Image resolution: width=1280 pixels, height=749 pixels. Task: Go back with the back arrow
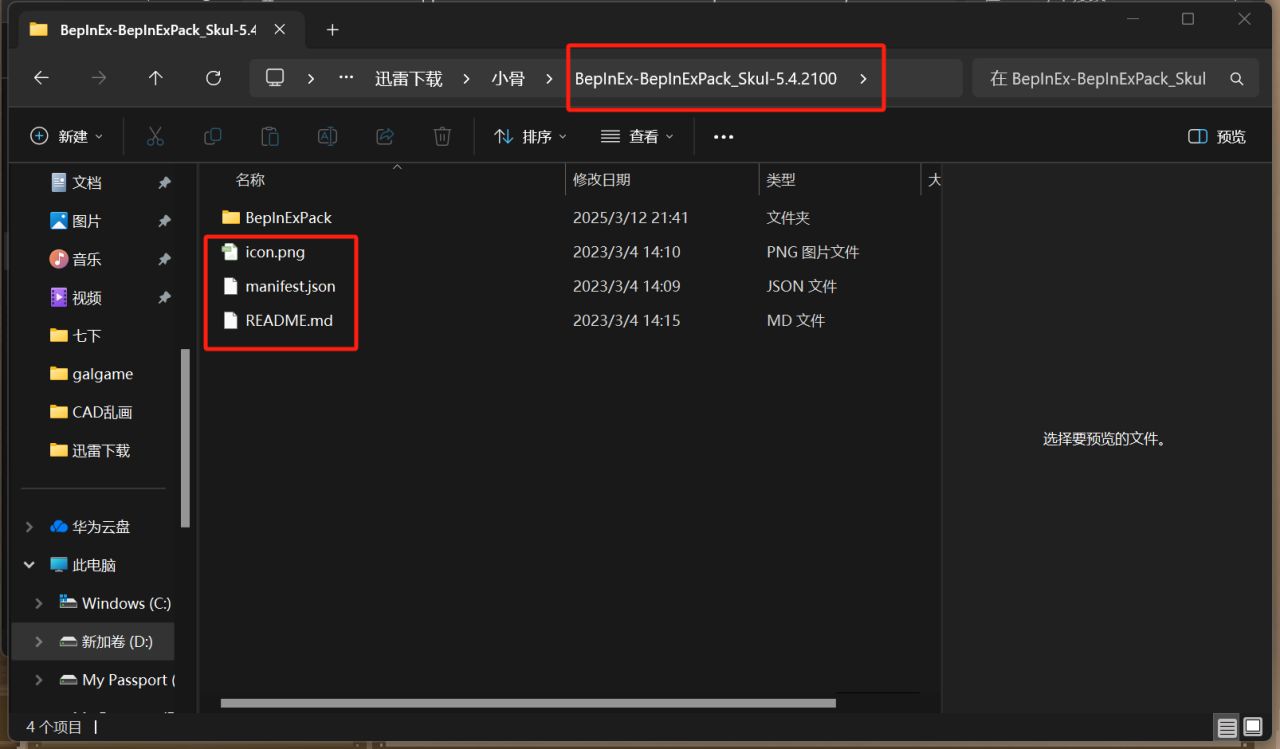41,78
